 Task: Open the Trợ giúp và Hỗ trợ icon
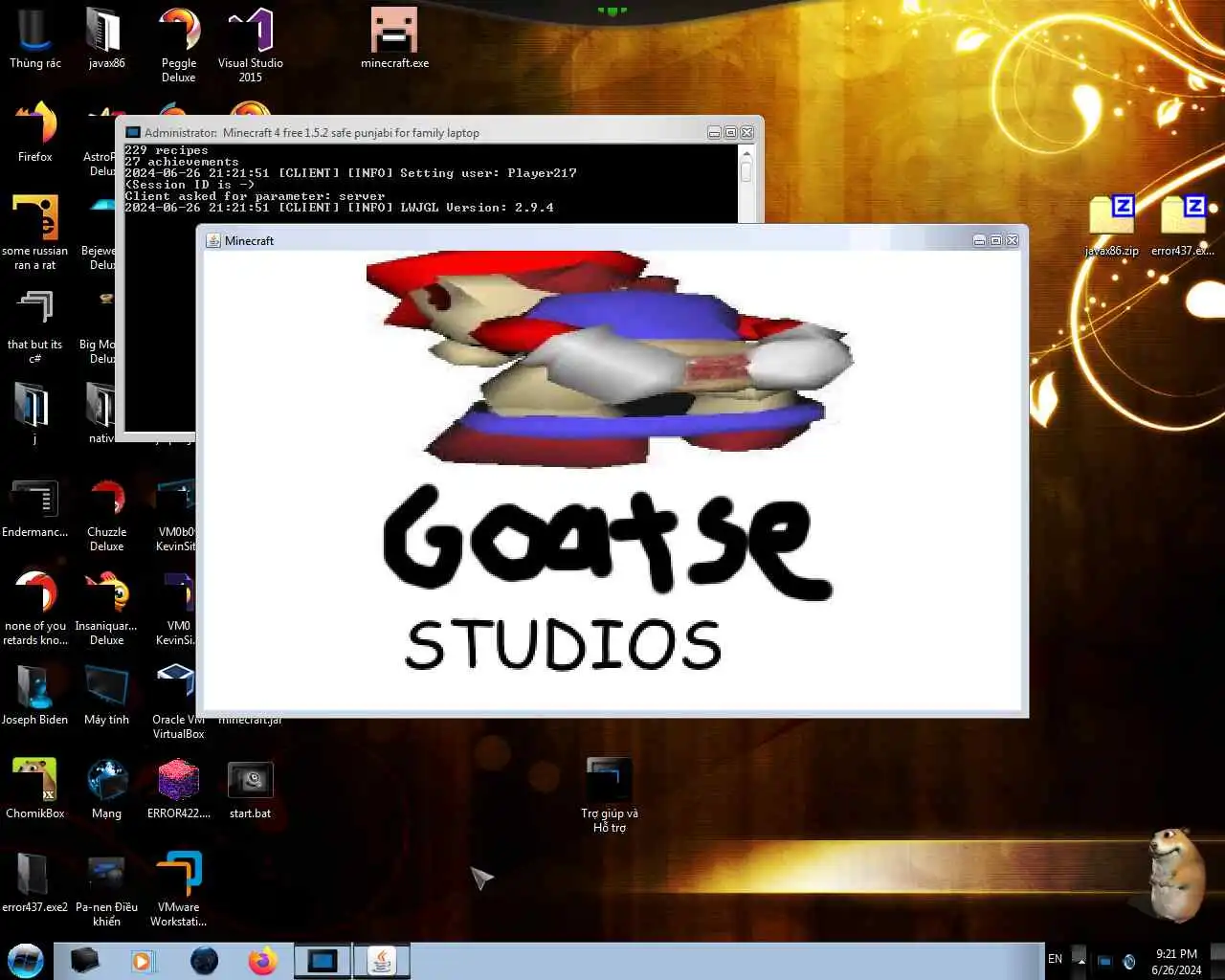click(609, 794)
